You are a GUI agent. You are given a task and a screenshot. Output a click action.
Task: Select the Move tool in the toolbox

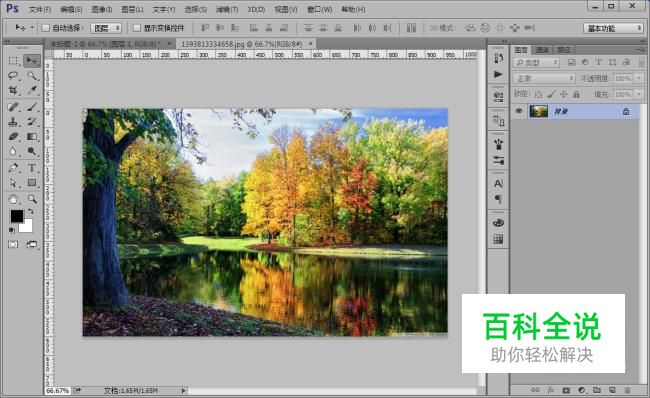[x=32, y=61]
